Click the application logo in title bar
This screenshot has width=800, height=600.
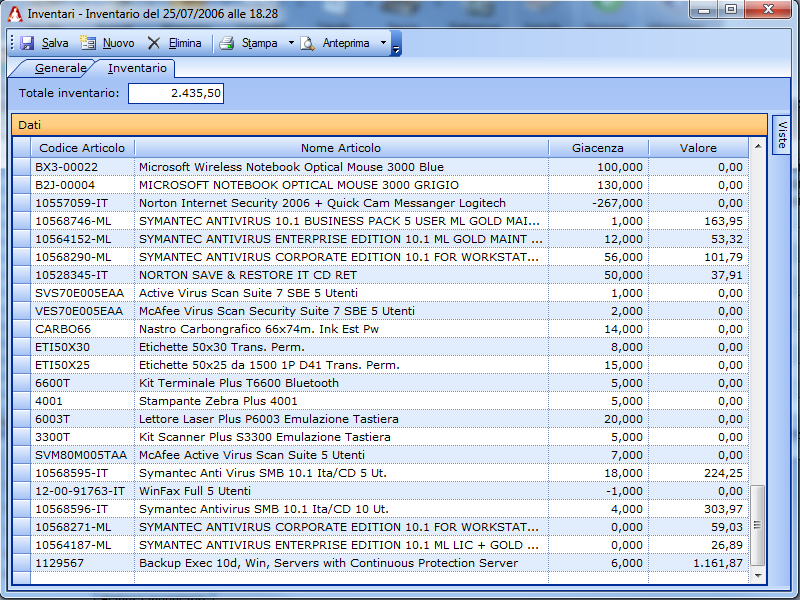point(15,14)
